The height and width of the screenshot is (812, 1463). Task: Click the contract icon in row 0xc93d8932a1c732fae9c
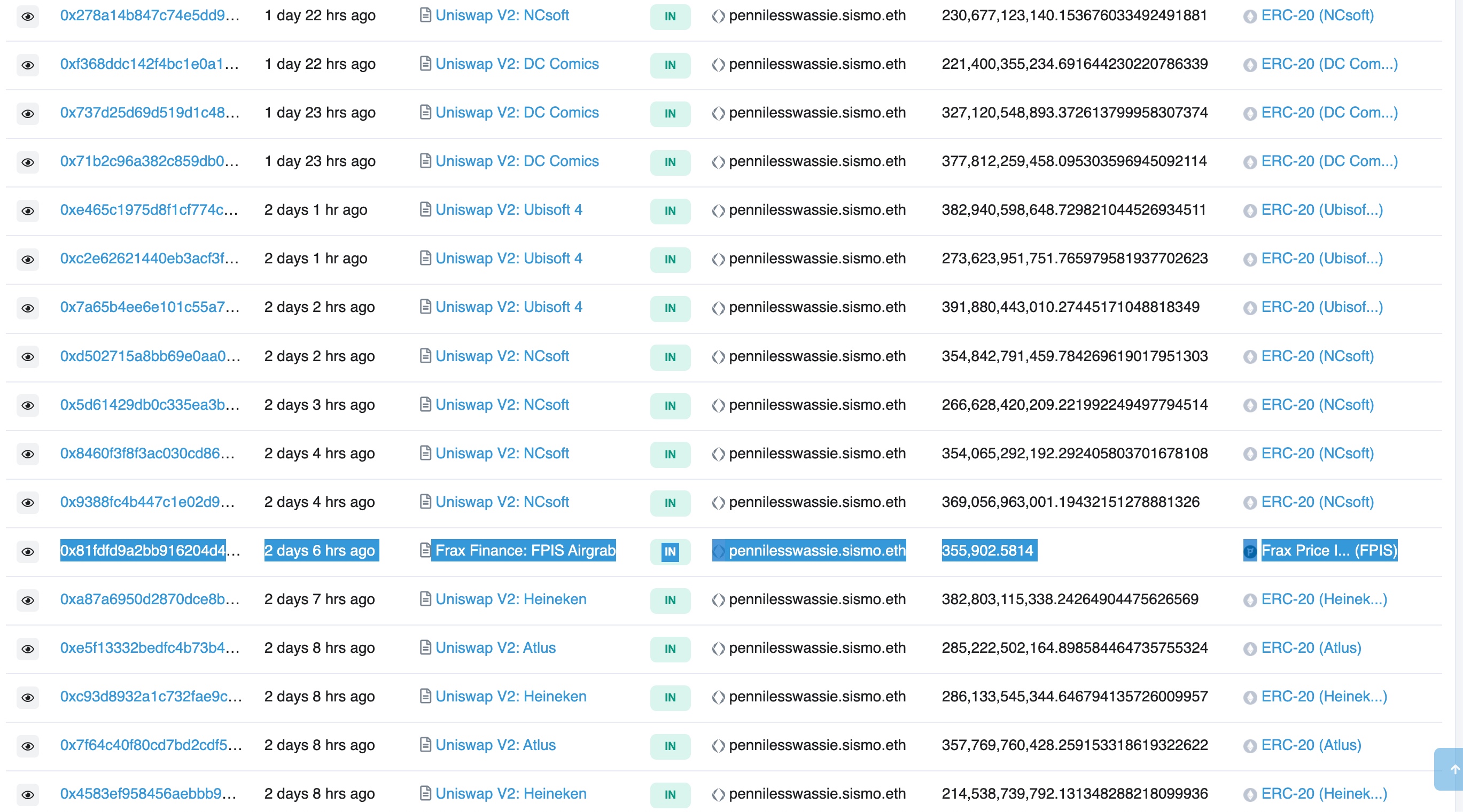(425, 696)
